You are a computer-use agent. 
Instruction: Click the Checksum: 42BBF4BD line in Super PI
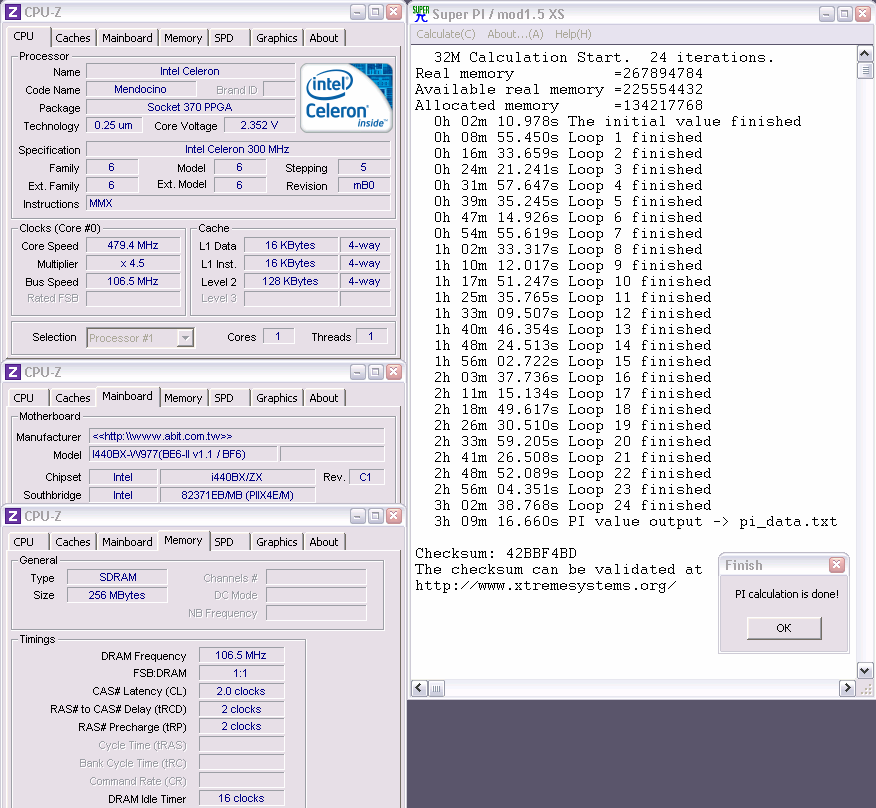(x=496, y=553)
